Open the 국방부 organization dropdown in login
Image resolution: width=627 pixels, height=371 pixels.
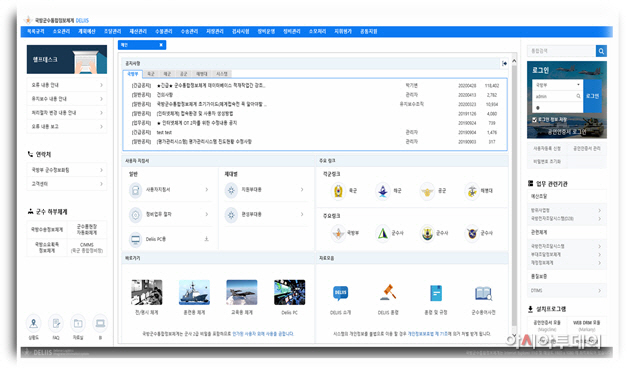(x=557, y=85)
